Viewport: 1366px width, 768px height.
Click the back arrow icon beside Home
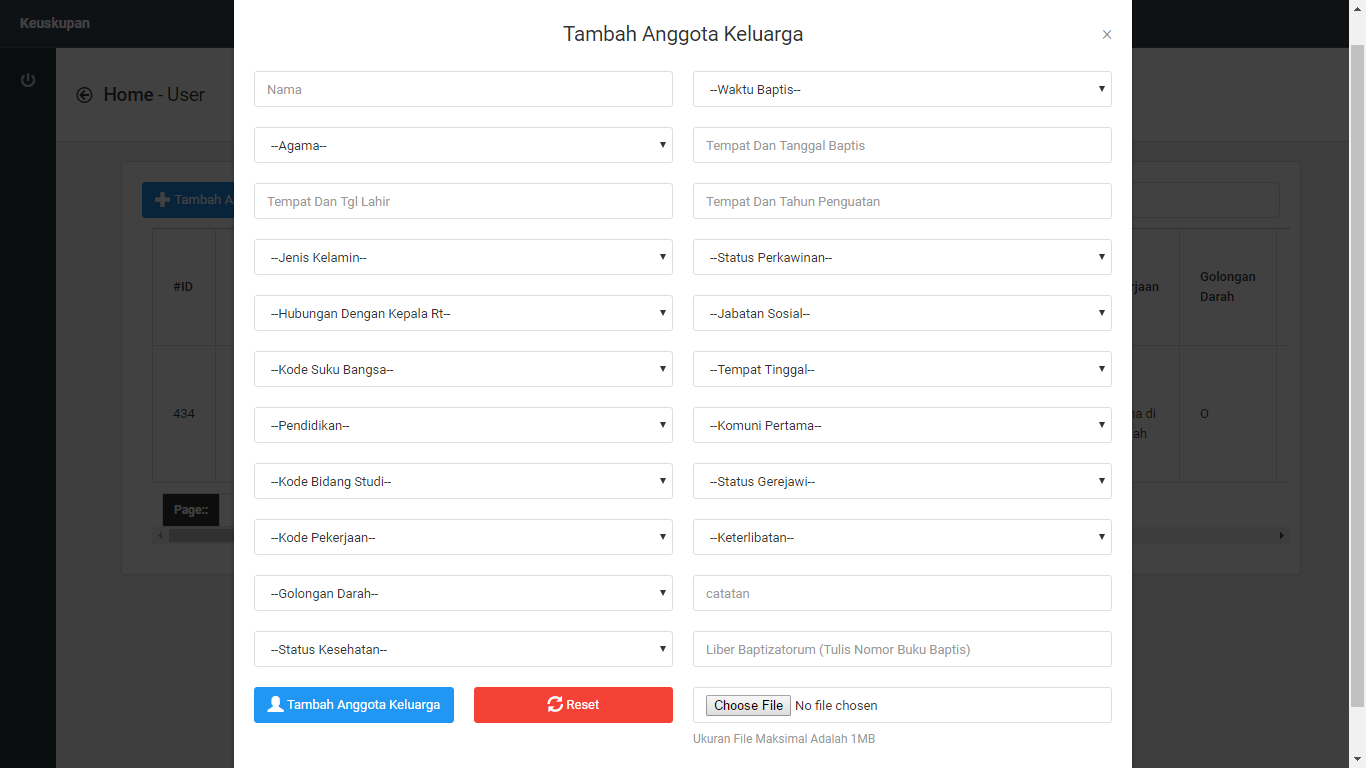click(x=84, y=95)
